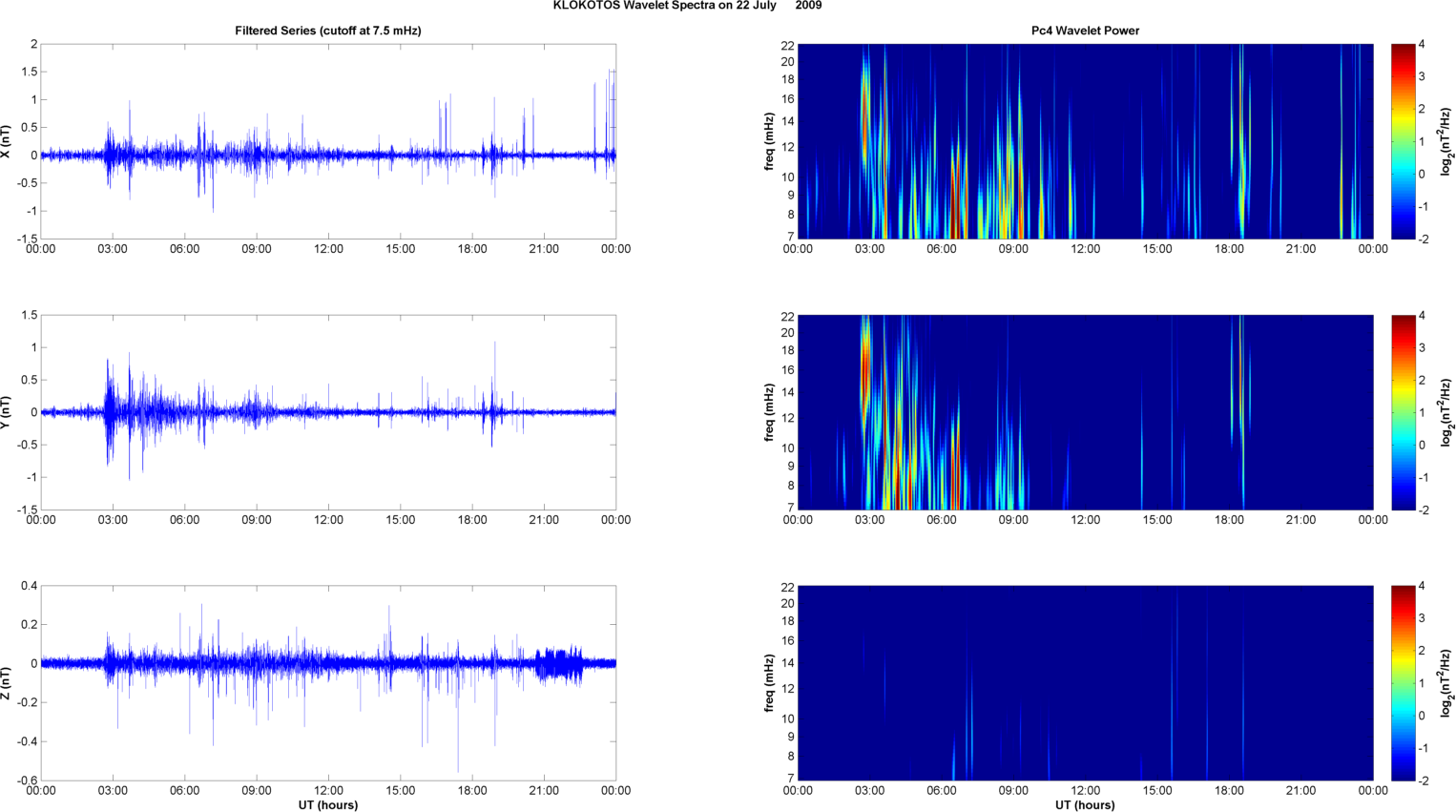Click the log2(nT²/Hz) label beside the bottom colorbar
The height and width of the screenshot is (812, 1456).
pyautogui.click(x=1446, y=683)
